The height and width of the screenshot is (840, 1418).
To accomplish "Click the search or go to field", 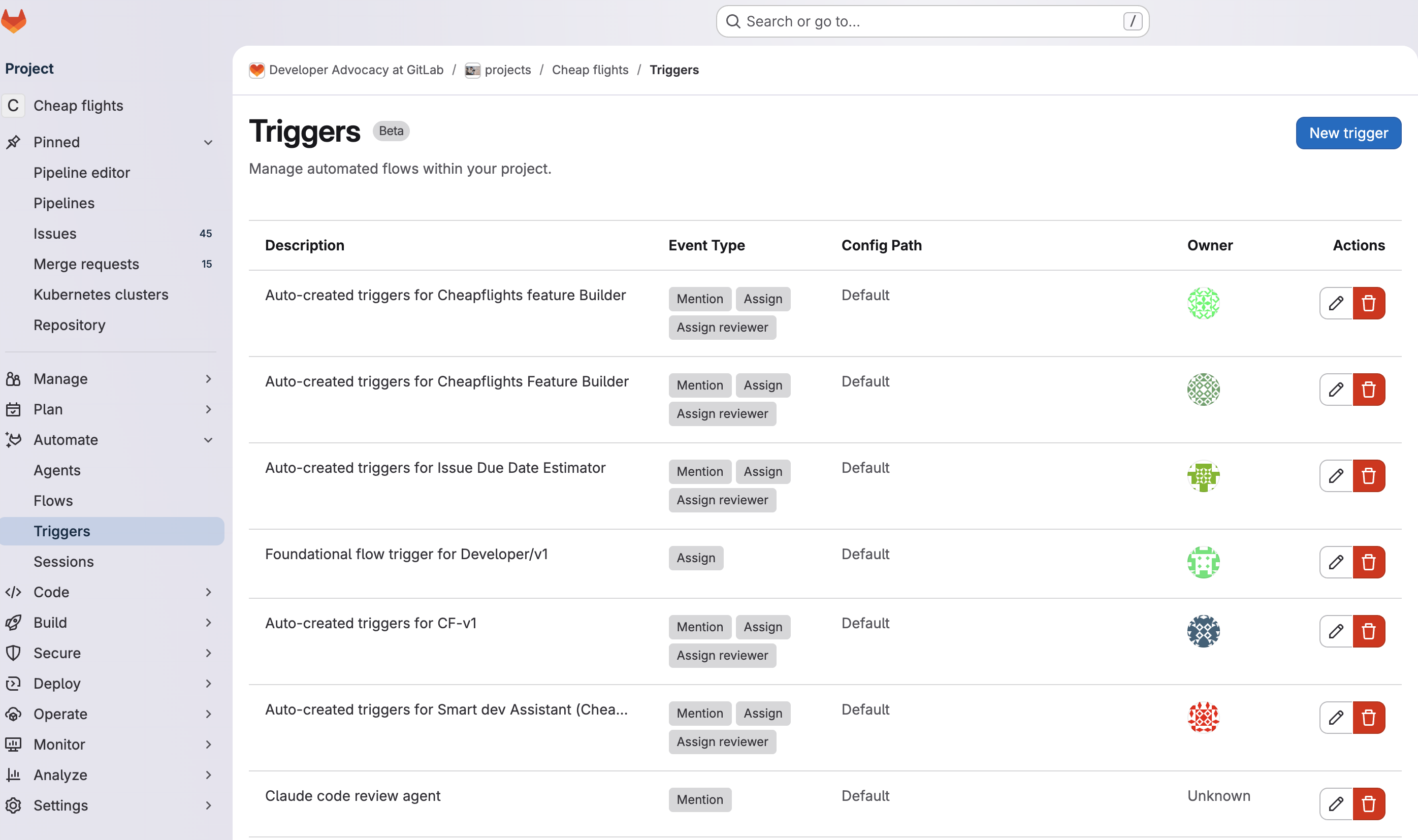I will (932, 21).
